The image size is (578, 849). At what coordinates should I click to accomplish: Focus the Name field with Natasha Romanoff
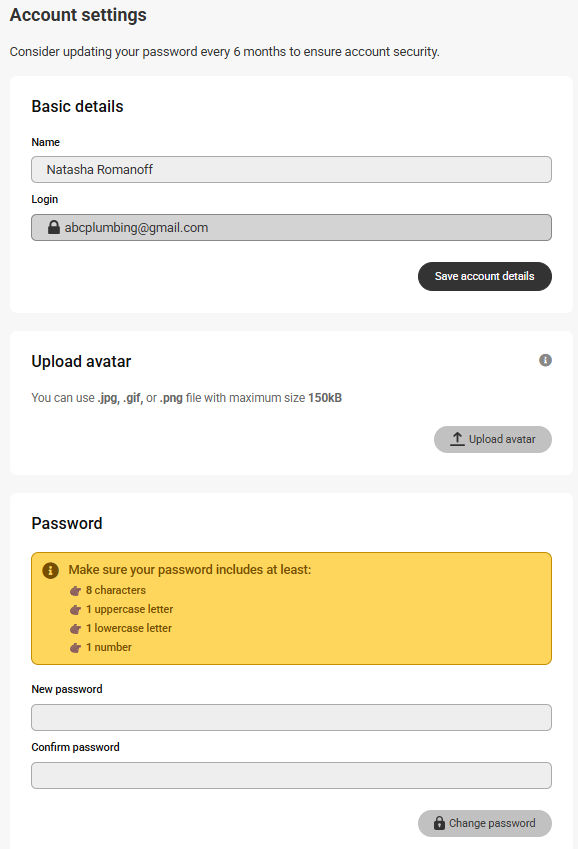pyautogui.click(x=291, y=169)
